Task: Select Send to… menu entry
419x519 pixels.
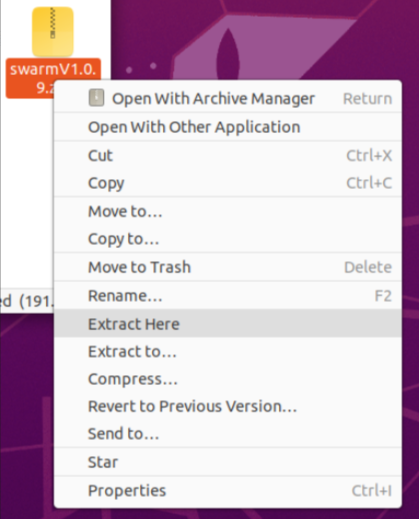Action: click(228, 433)
